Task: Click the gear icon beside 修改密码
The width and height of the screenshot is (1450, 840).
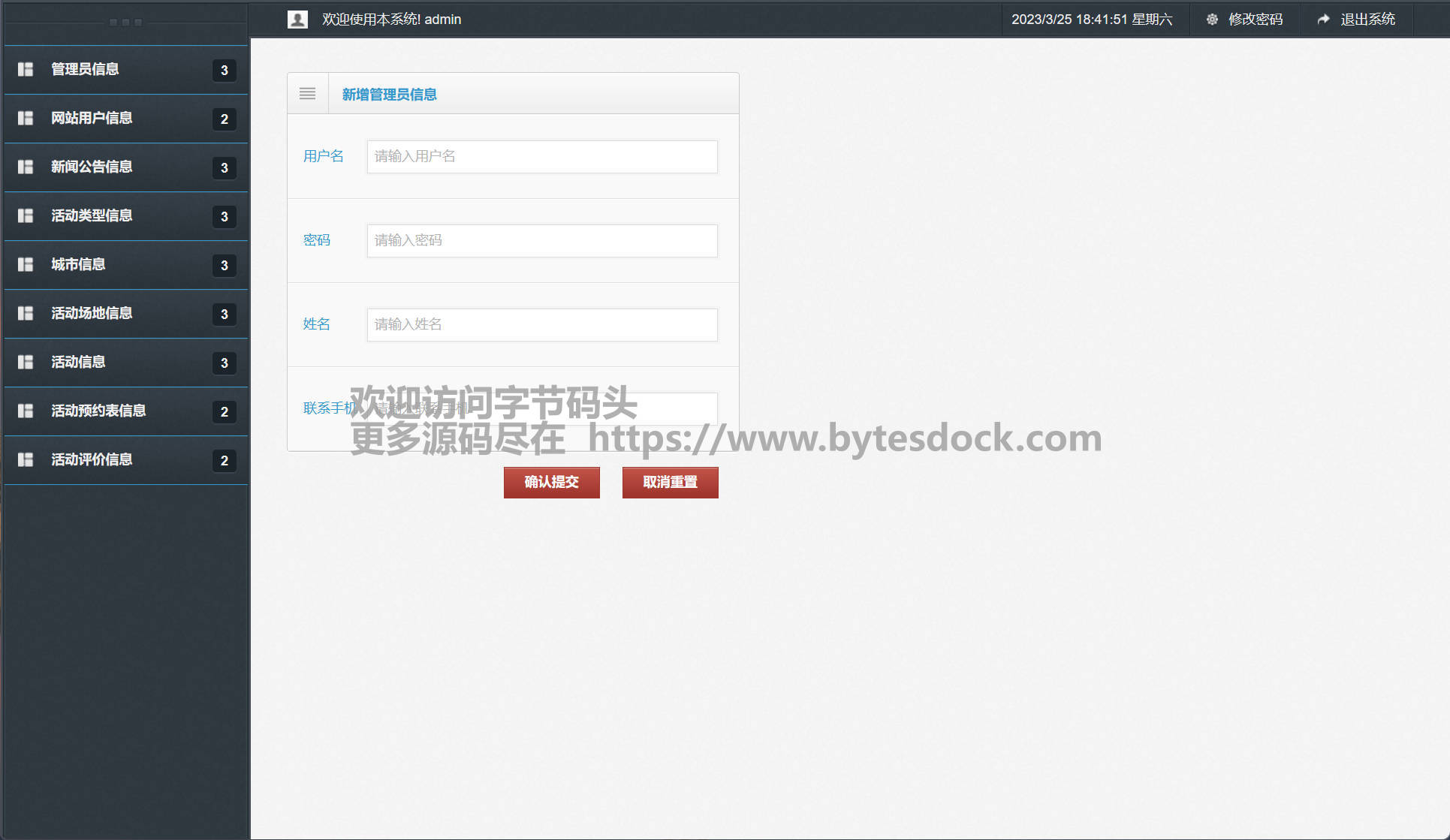Action: click(1212, 20)
